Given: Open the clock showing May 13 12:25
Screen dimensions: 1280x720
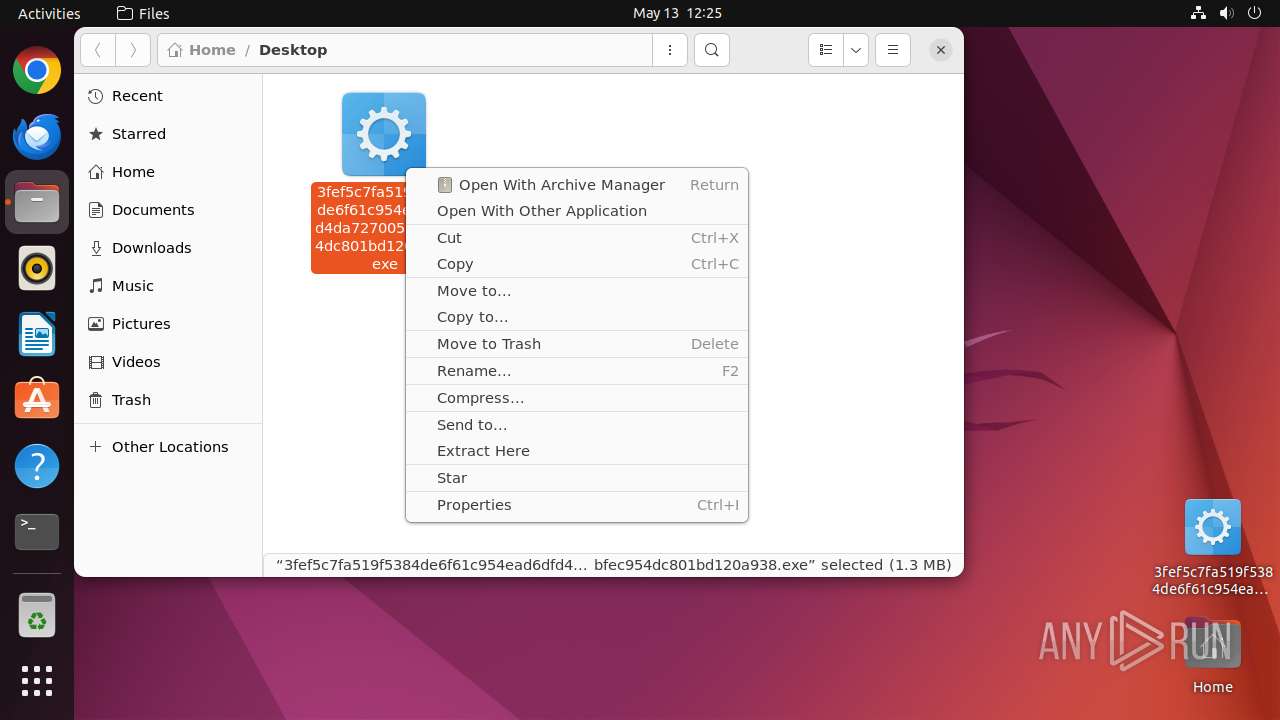Looking at the screenshot, I should click(x=677, y=13).
